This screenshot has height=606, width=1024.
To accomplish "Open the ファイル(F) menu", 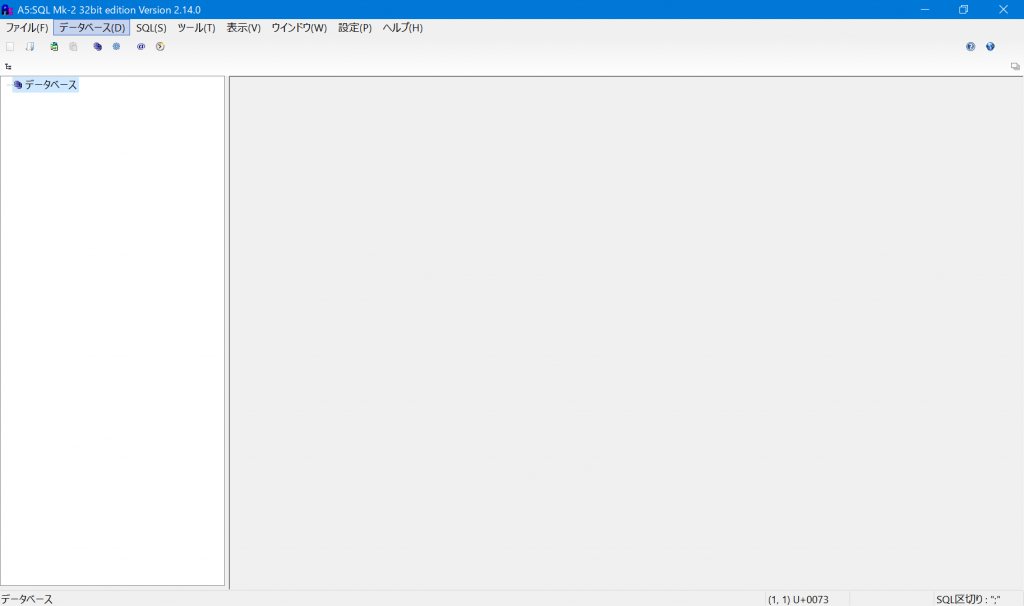I will (x=27, y=27).
